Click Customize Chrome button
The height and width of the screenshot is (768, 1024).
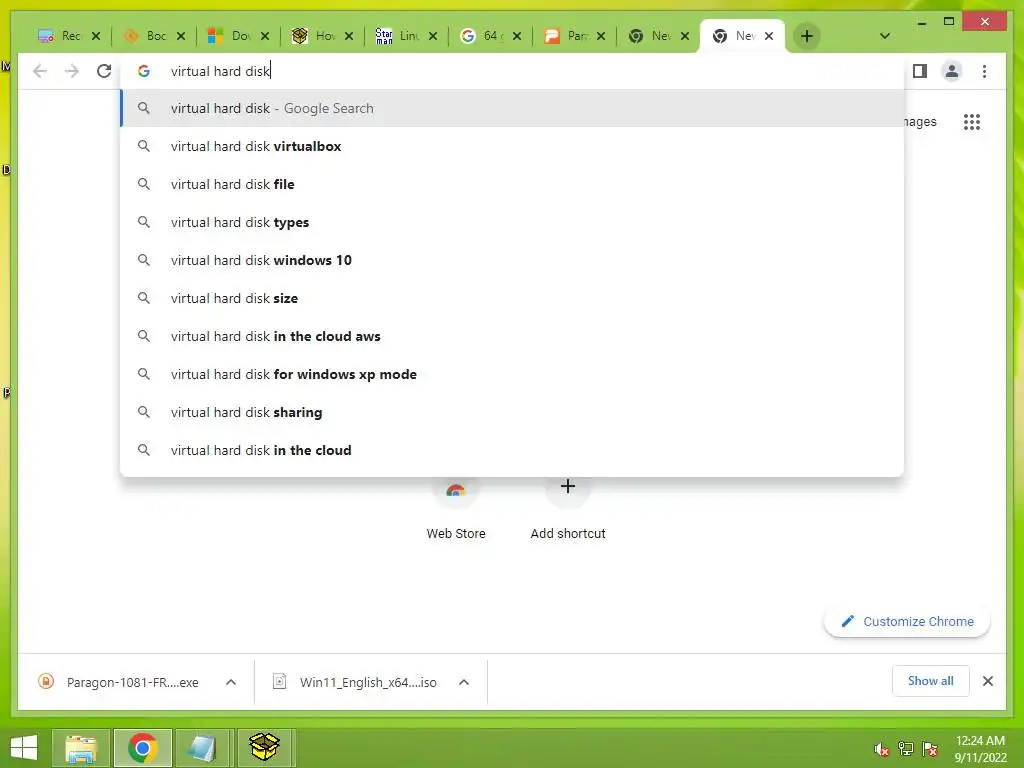(x=907, y=622)
